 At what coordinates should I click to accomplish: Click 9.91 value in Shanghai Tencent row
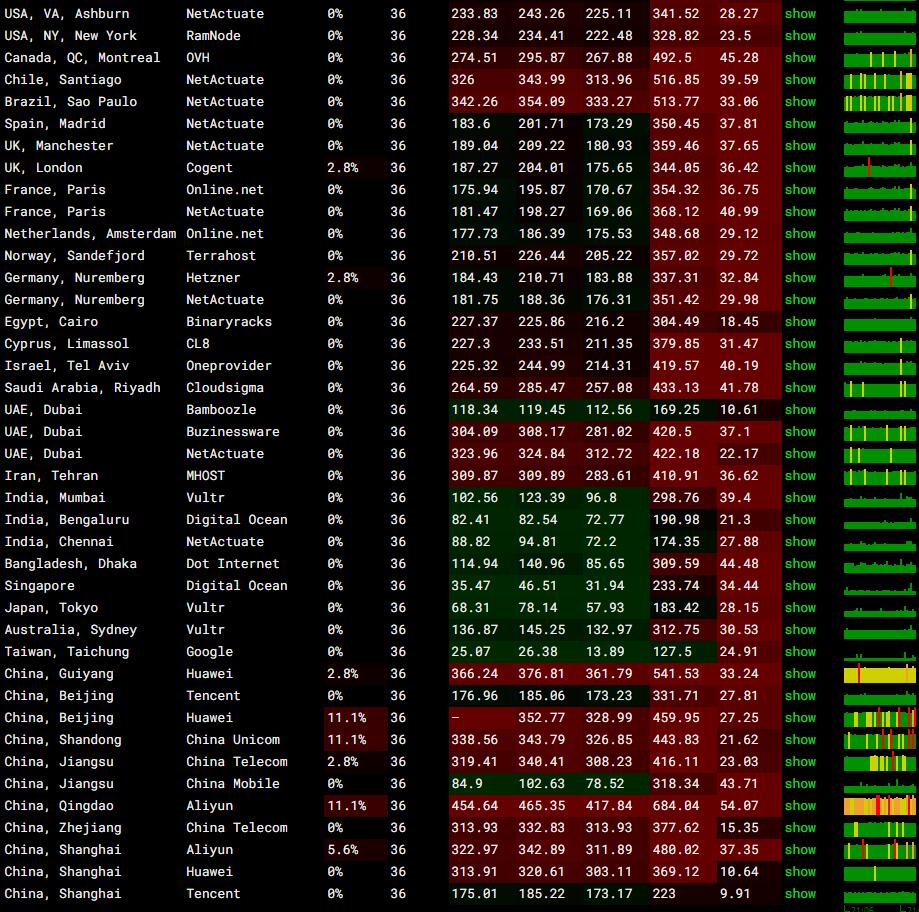click(x=735, y=893)
